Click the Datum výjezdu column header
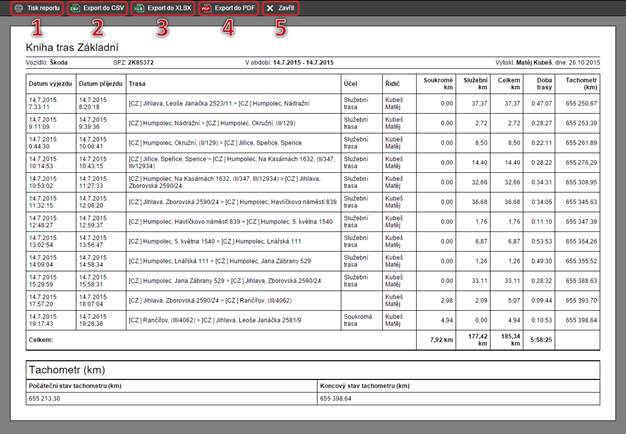The image size is (626, 434). pos(50,84)
